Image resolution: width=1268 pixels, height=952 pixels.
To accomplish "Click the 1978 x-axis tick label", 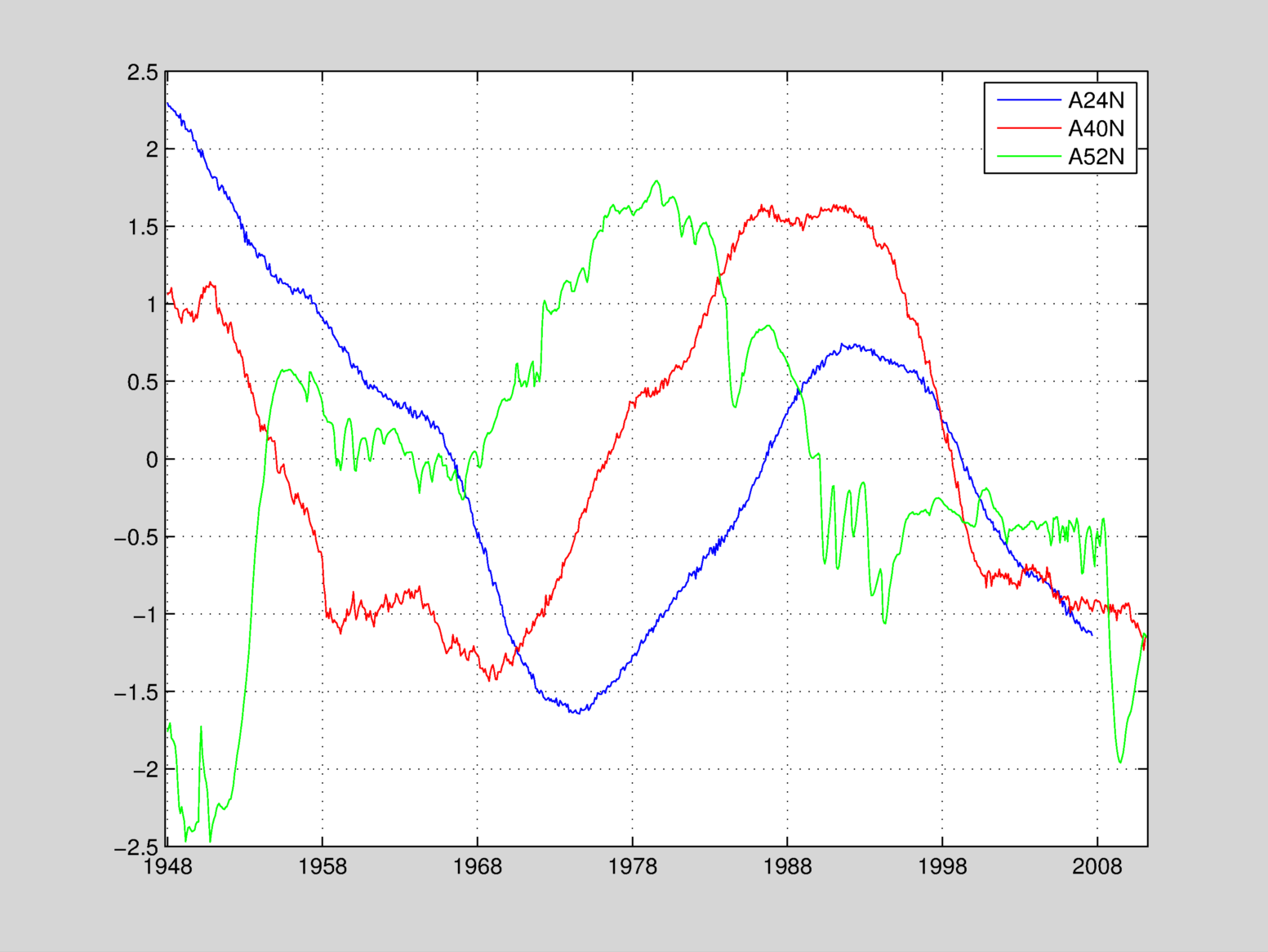I will [633, 867].
